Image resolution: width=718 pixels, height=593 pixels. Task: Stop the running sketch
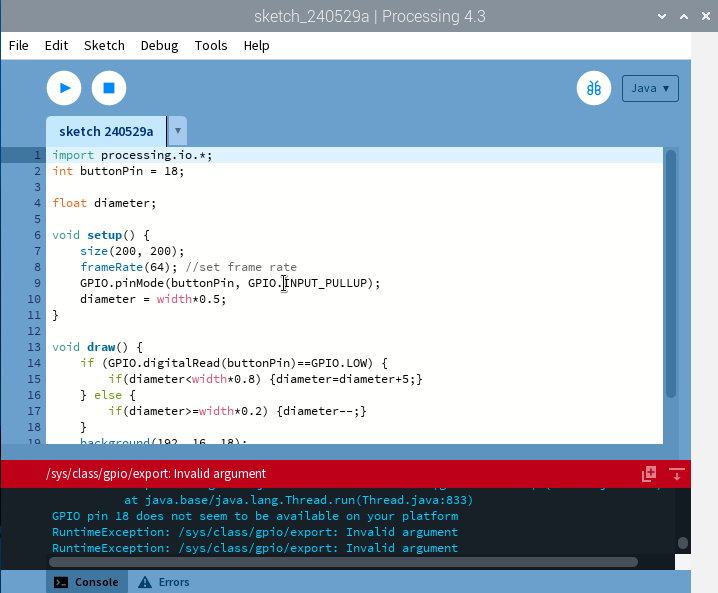point(109,88)
